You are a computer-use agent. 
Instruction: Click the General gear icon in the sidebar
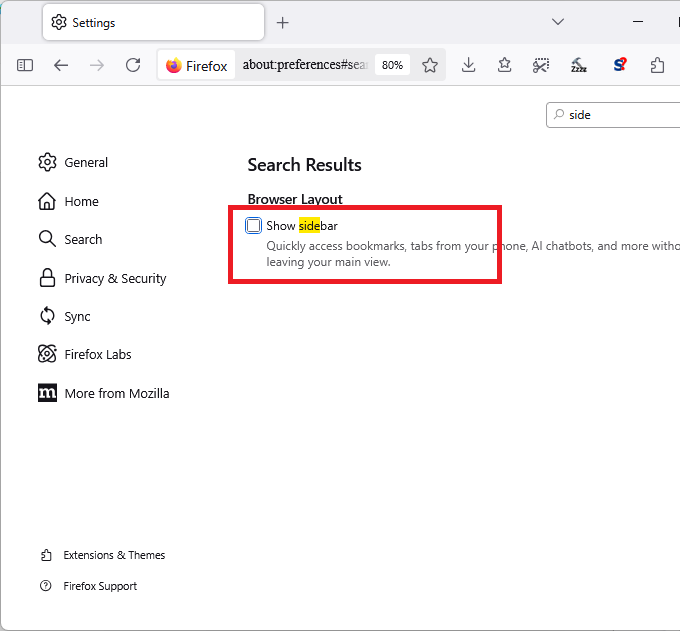click(47, 162)
